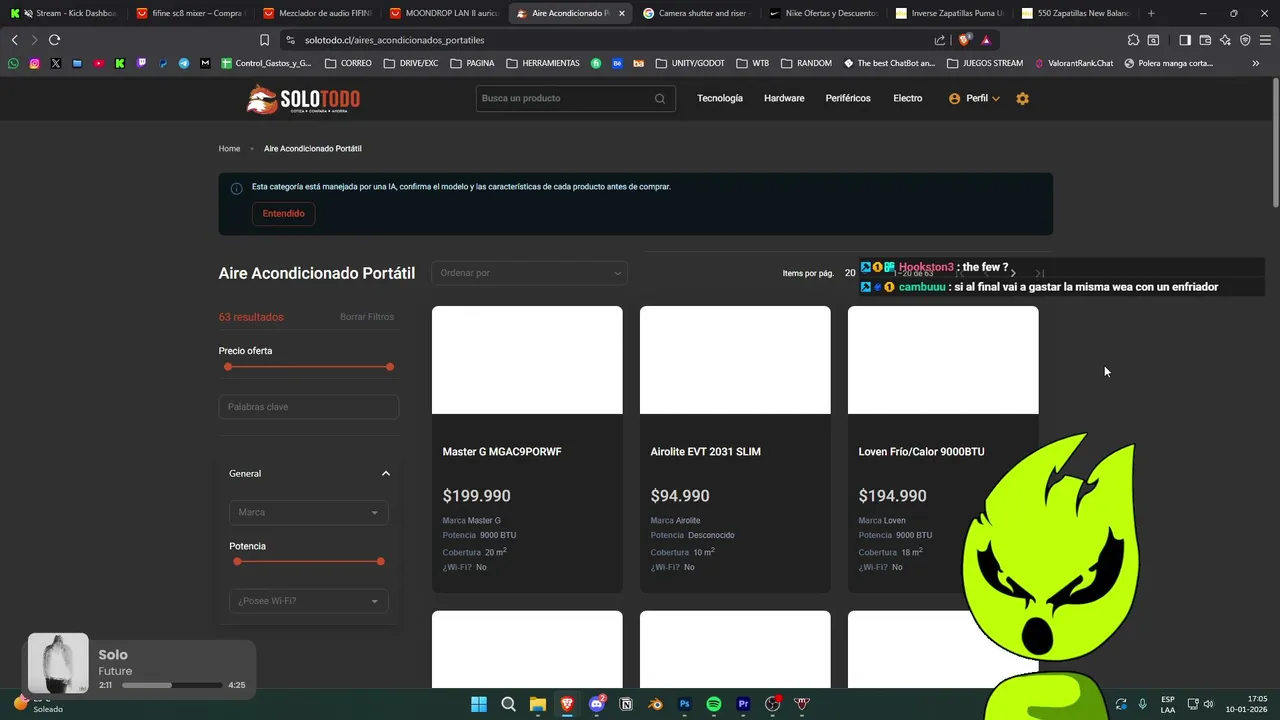Switch to the Nike Ofertas y Descuentos tab

coord(825,13)
